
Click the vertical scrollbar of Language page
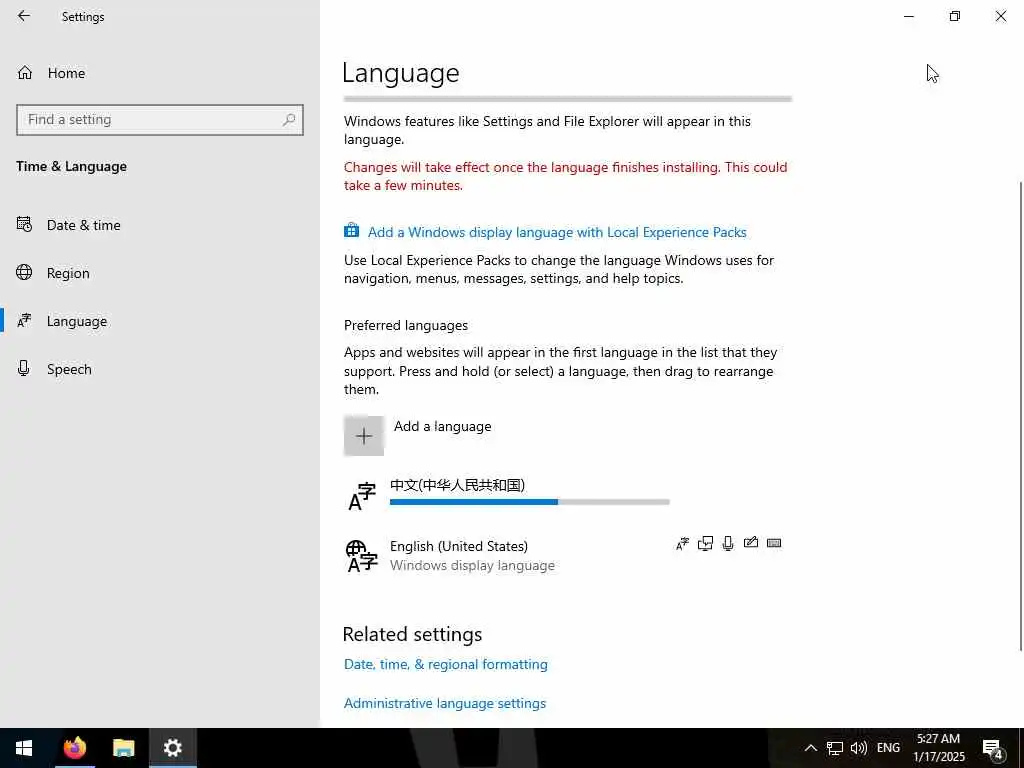[x=1021, y=415]
